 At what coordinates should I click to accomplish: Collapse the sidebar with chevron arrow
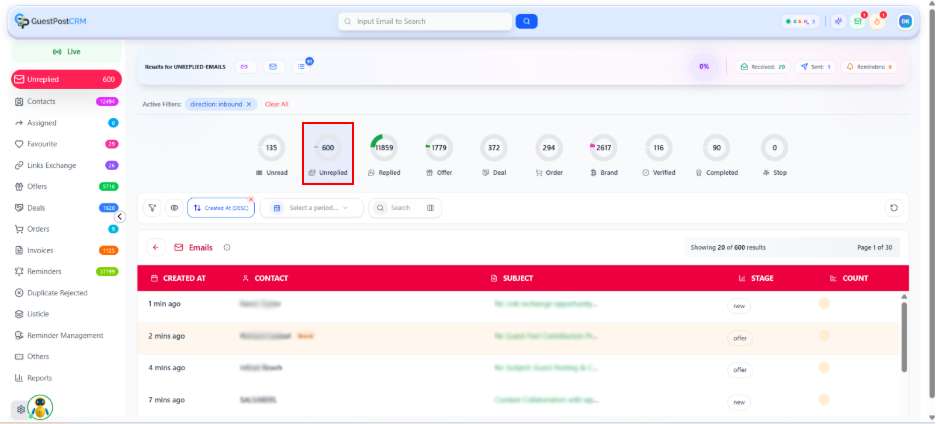pyautogui.click(x=119, y=217)
